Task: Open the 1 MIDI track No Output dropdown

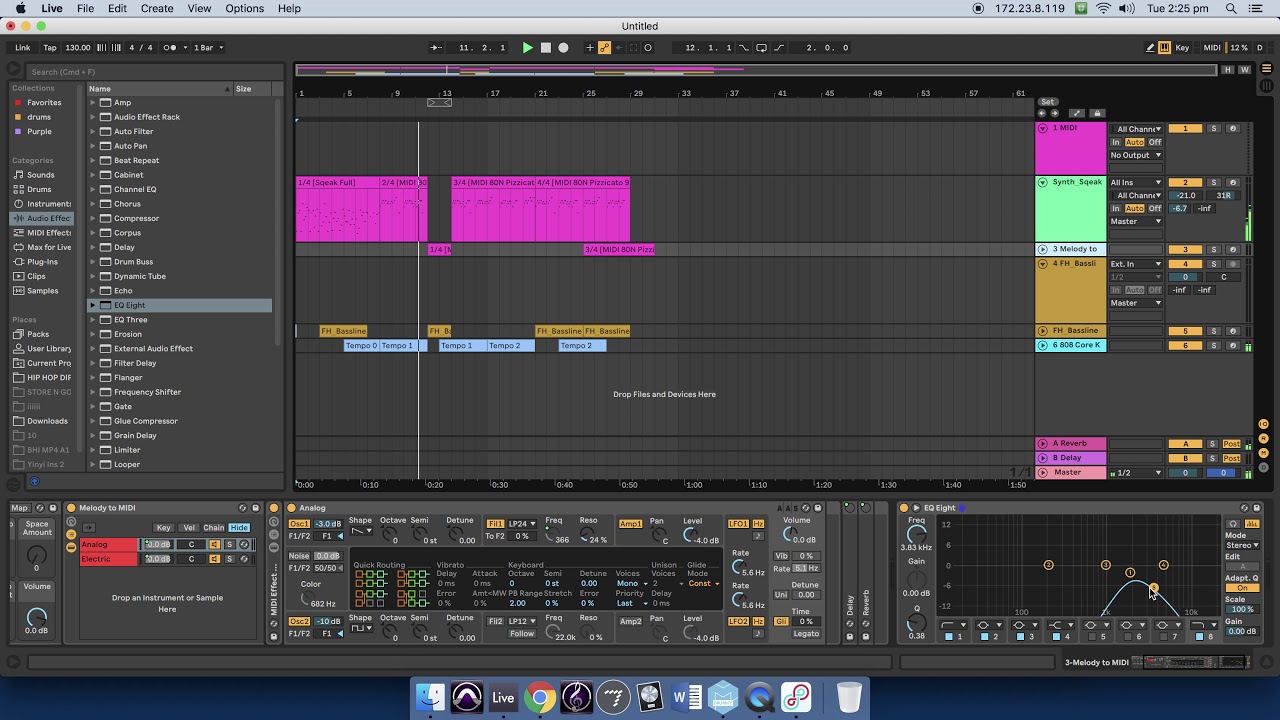Action: pyautogui.click(x=1136, y=155)
